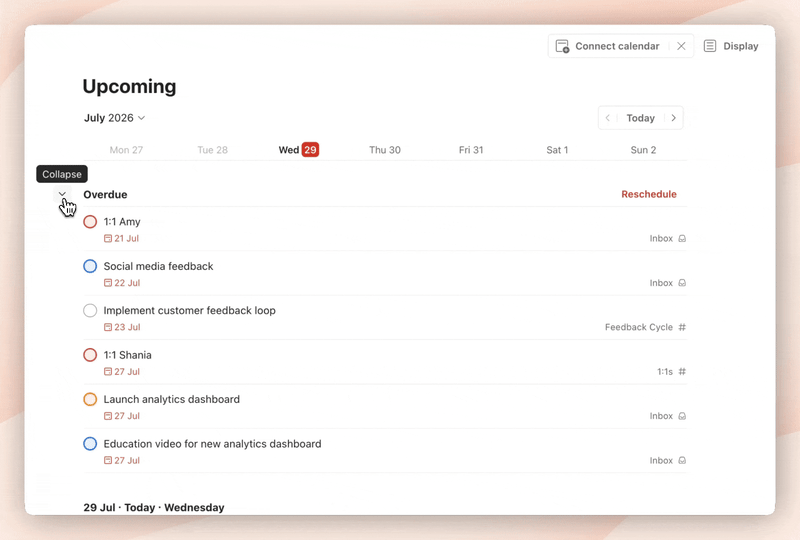
Task: Complete the 1:1 Amy task
Action: point(90,222)
